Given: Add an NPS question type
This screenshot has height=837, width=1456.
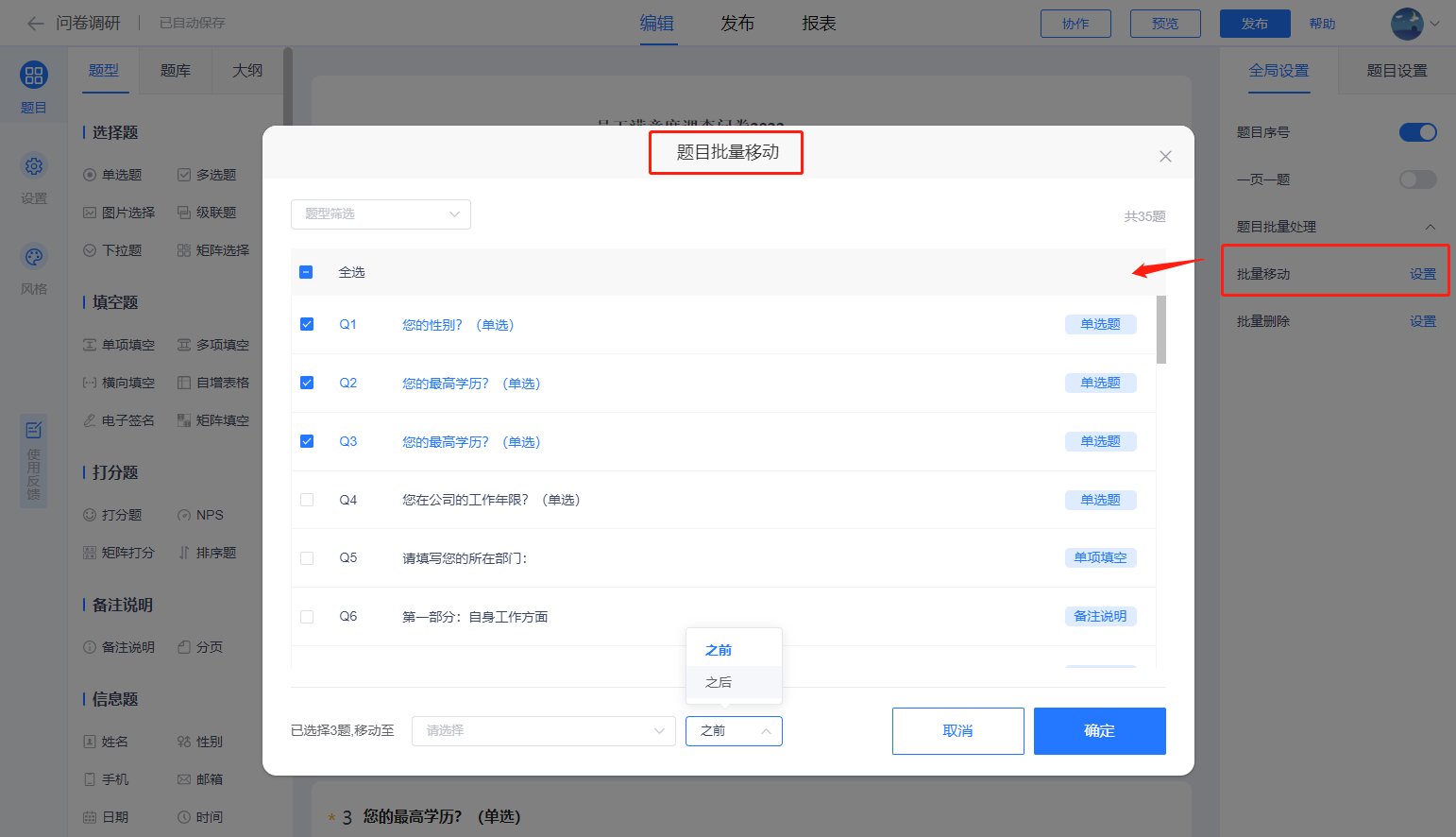Looking at the screenshot, I should 200,515.
